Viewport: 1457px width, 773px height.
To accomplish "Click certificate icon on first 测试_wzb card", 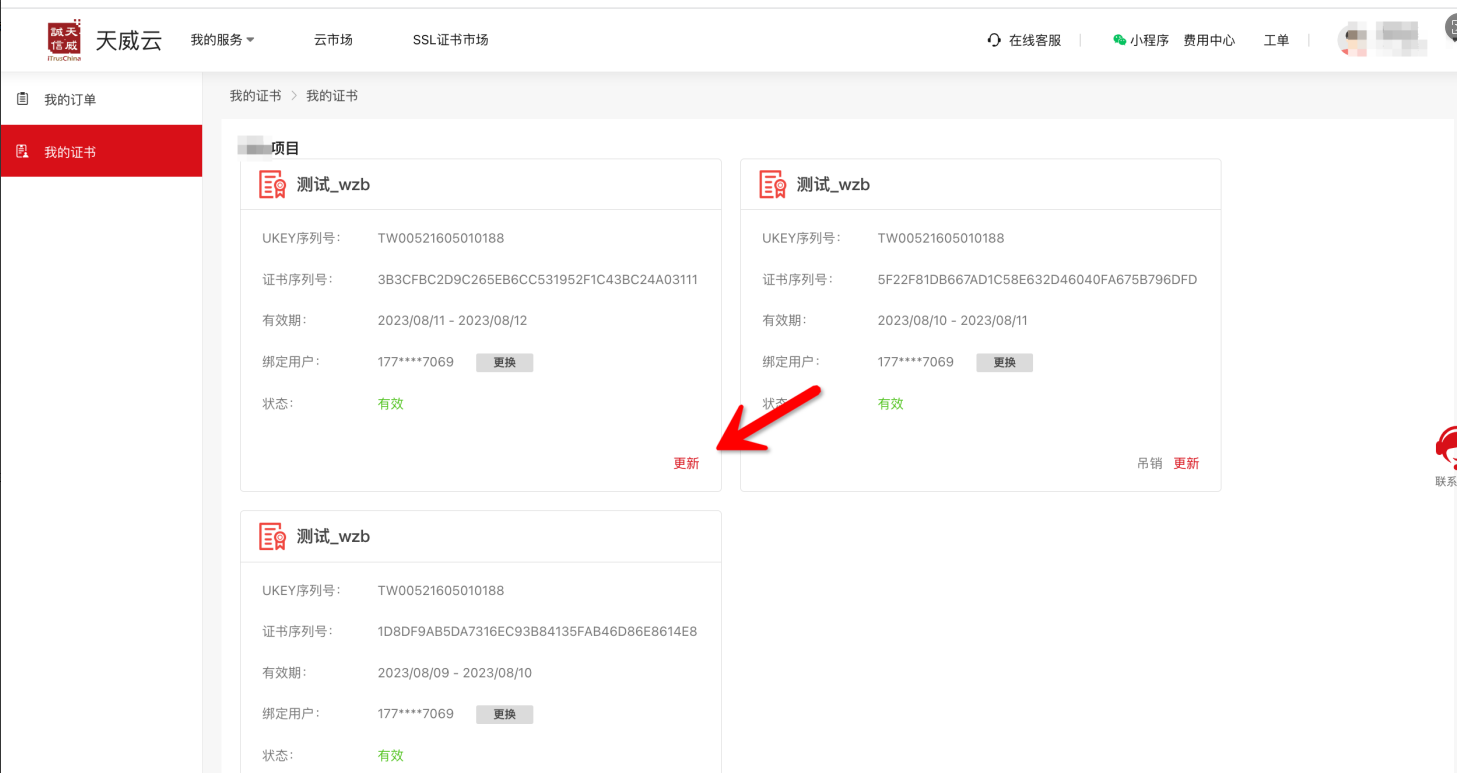I will (x=272, y=185).
